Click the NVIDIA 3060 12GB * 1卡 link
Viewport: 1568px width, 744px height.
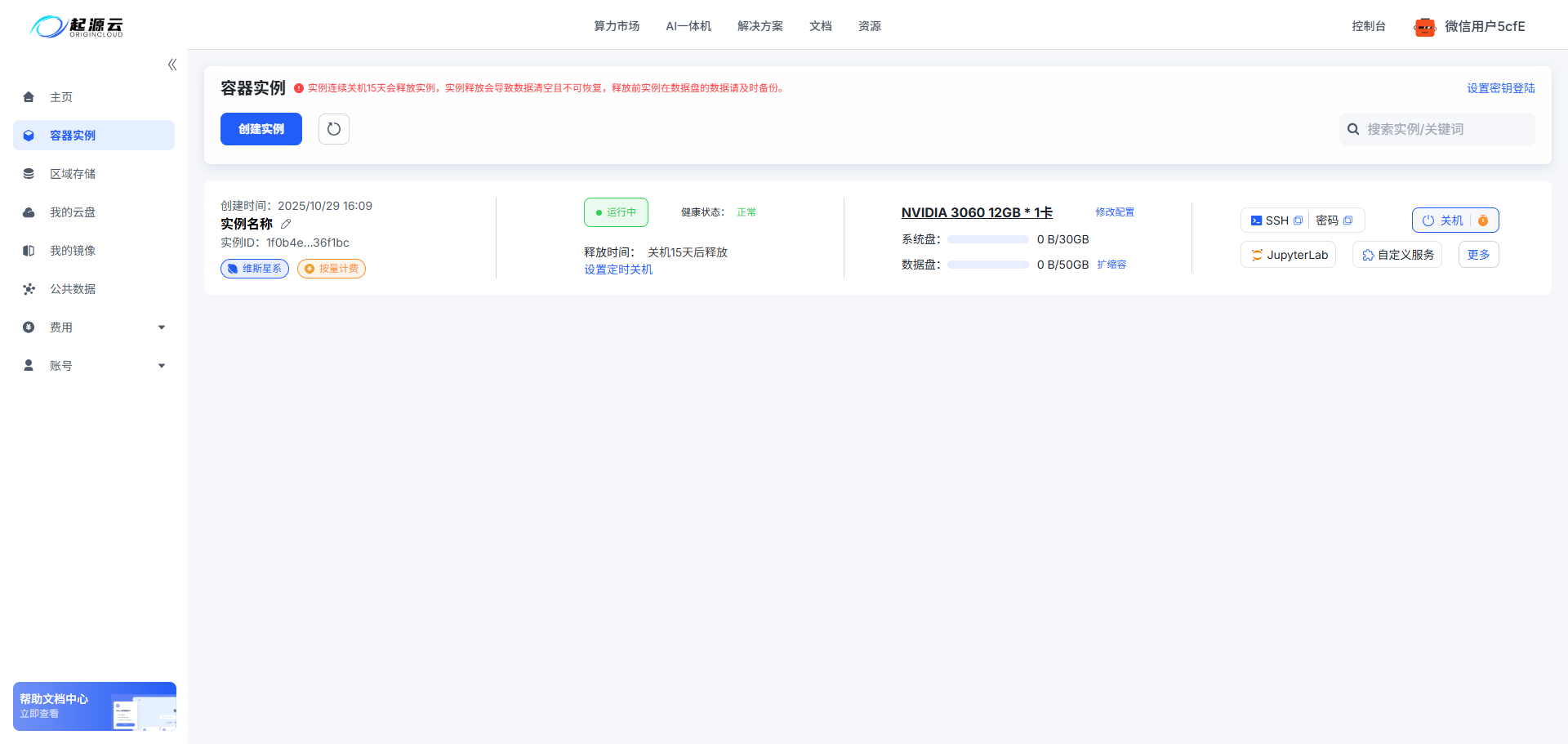tap(977, 212)
